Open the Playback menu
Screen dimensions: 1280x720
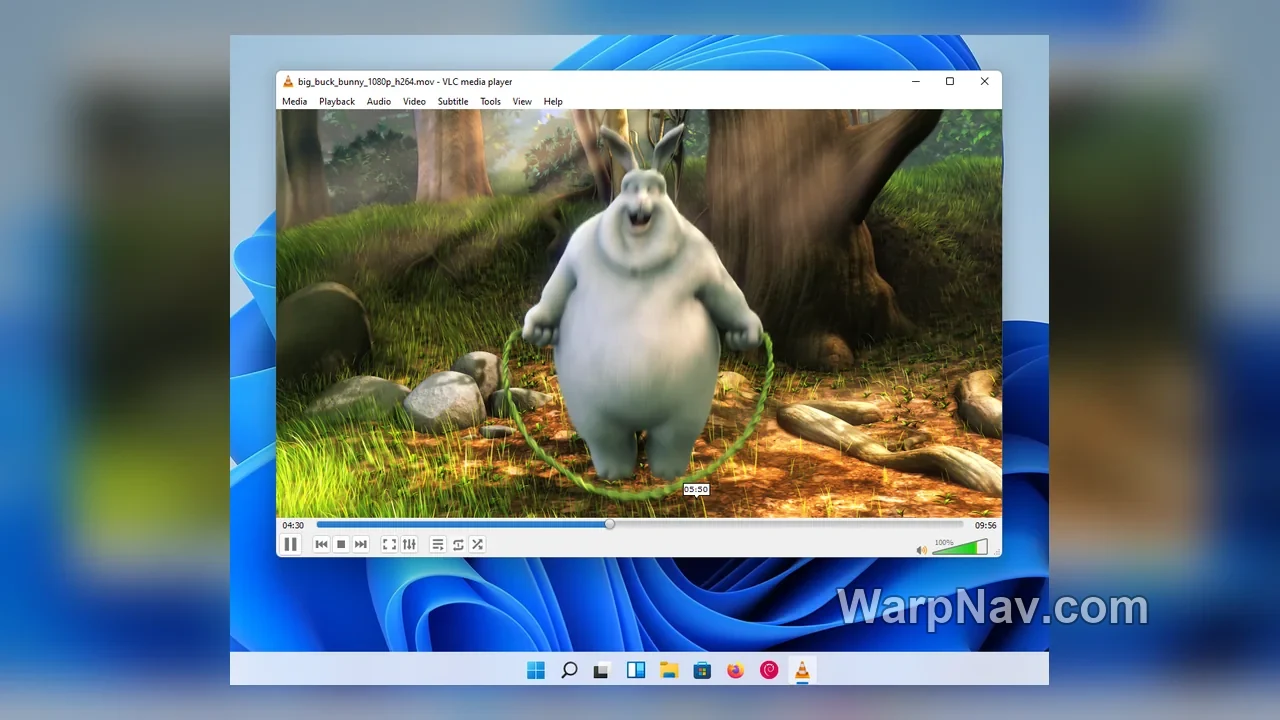pyautogui.click(x=337, y=101)
